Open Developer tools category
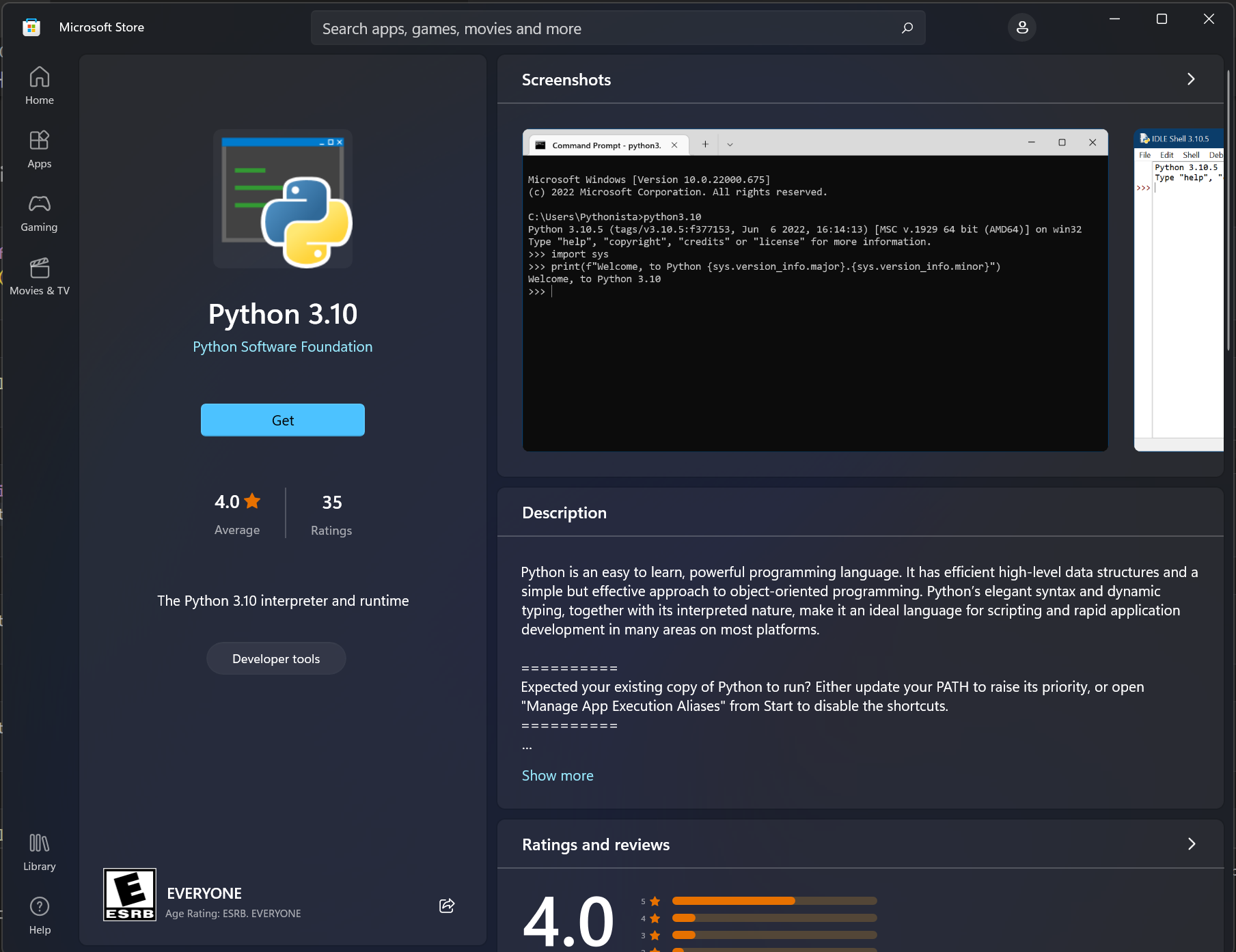Image resolution: width=1236 pixels, height=952 pixels. 275,658
